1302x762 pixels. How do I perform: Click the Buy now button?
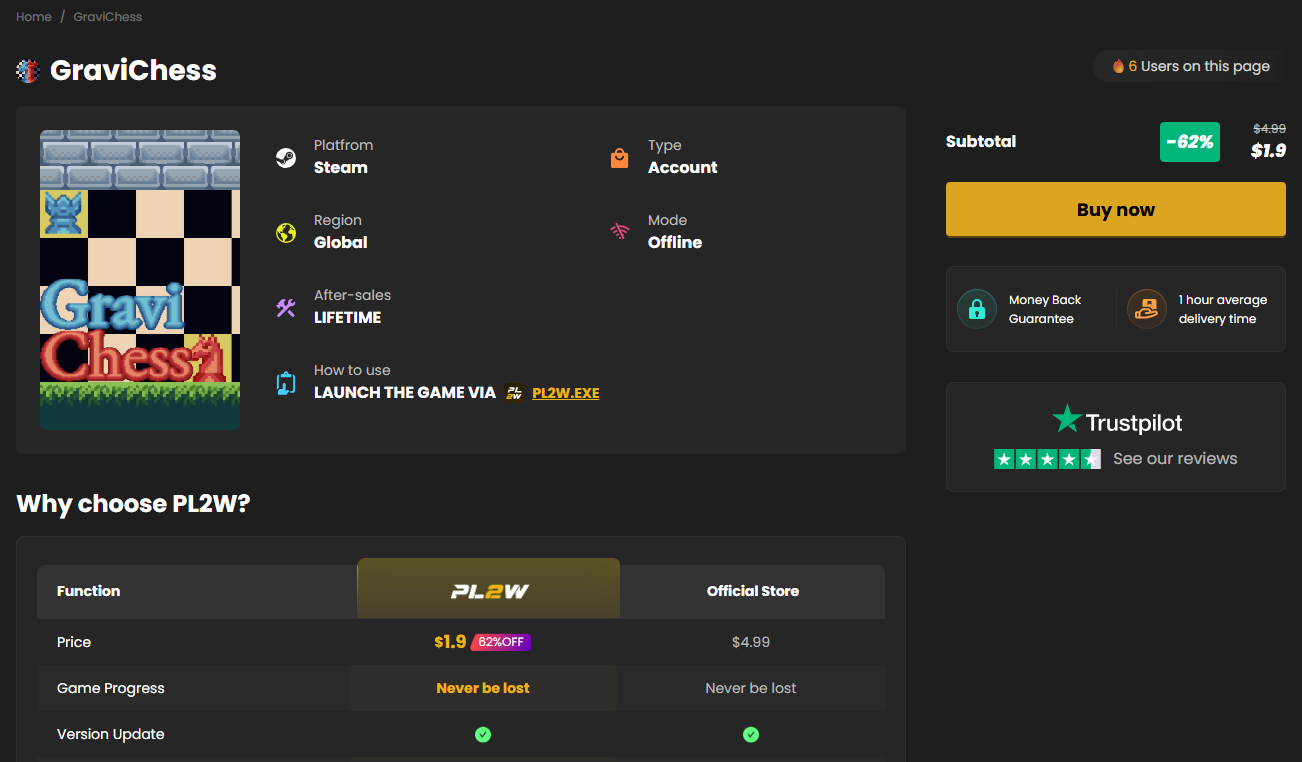(x=1116, y=210)
